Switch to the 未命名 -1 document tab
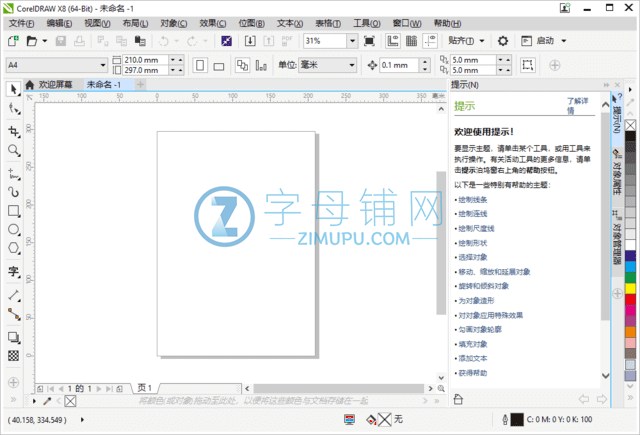Image resolution: width=640 pixels, height=435 pixels. (104, 85)
